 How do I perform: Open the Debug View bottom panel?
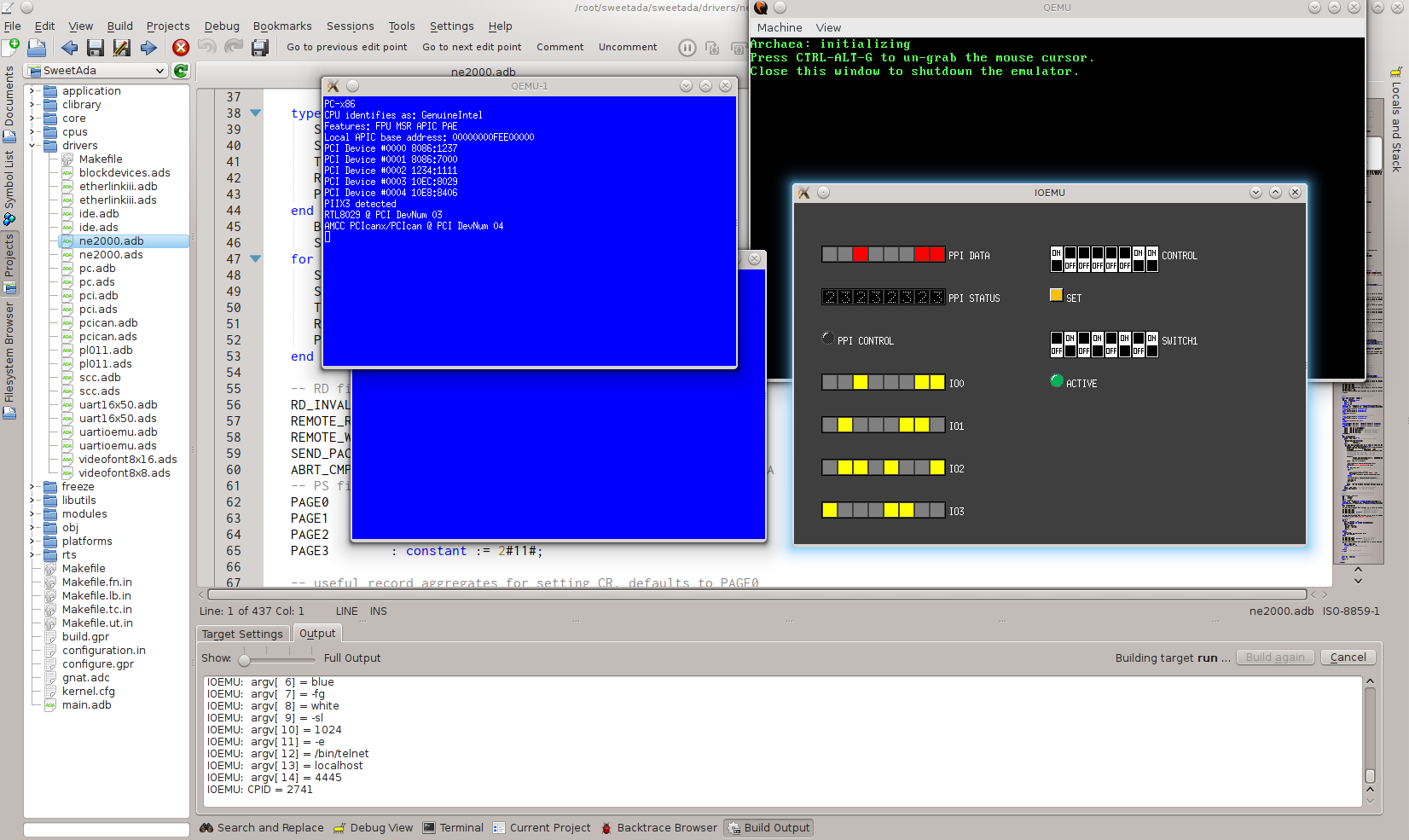click(x=373, y=828)
